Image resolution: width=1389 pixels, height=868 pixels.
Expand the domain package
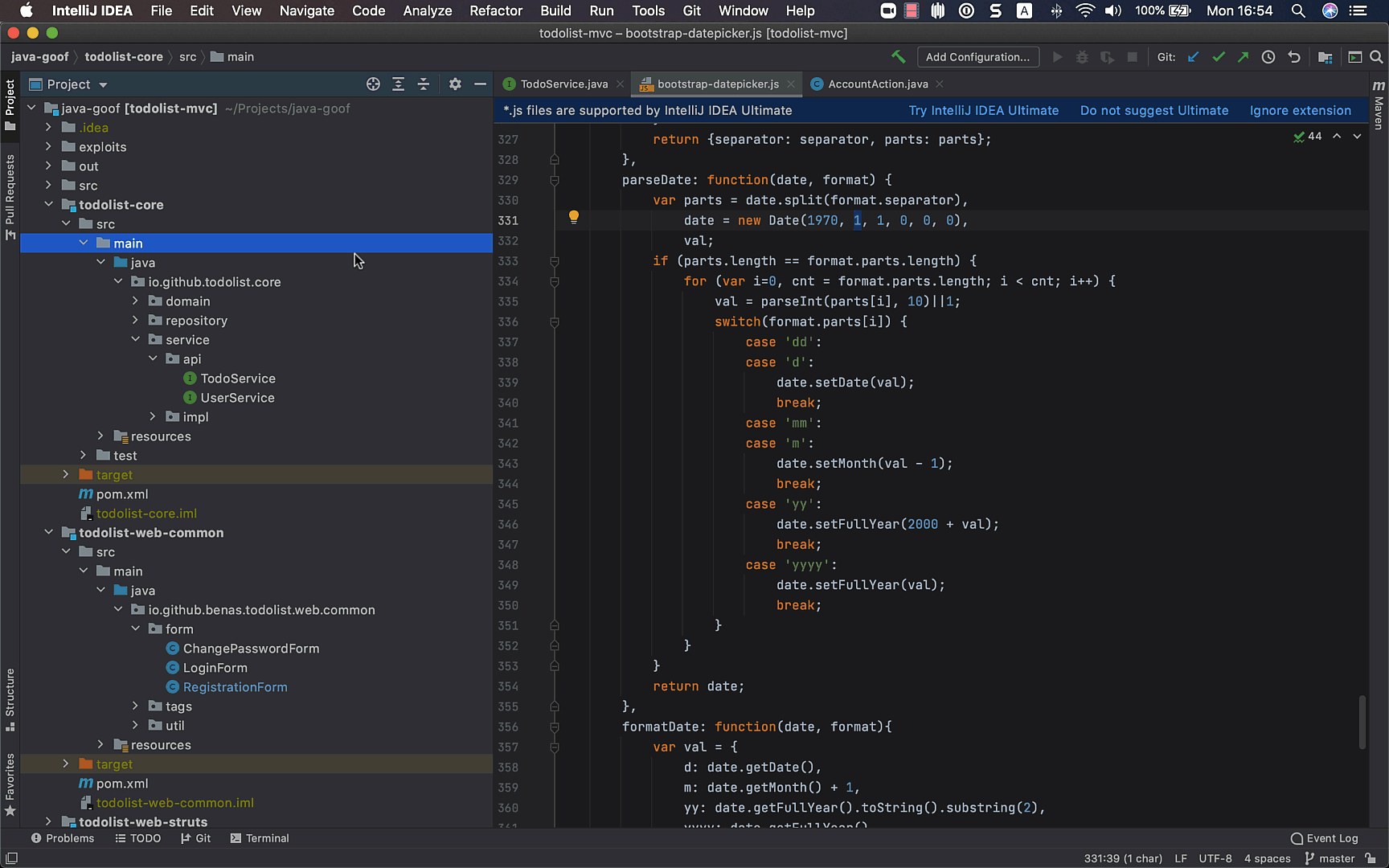(x=135, y=301)
